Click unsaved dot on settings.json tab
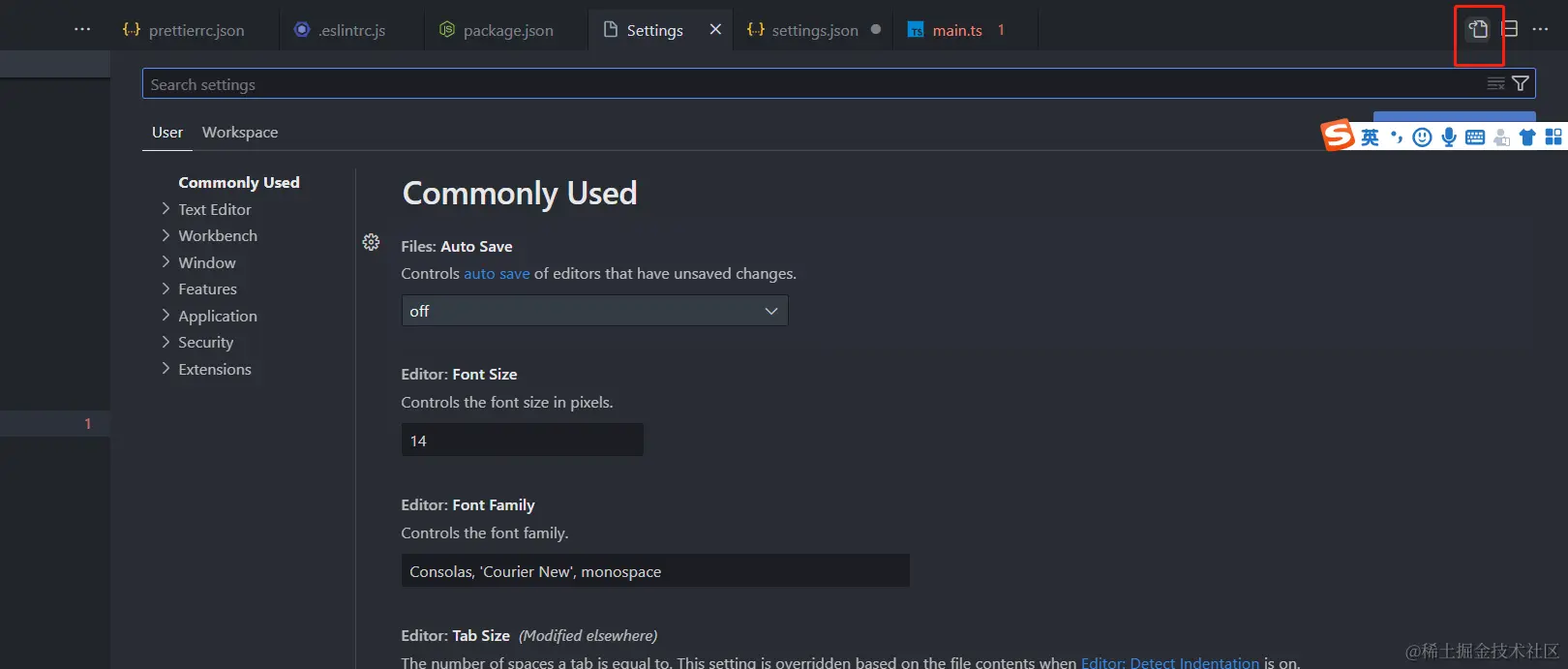The image size is (1568, 669). point(876,29)
